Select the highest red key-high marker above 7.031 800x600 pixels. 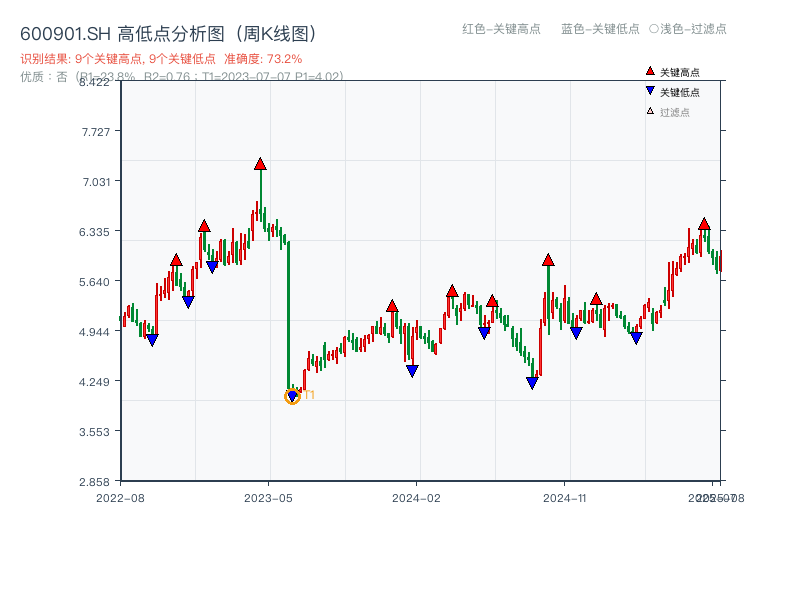tap(260, 164)
